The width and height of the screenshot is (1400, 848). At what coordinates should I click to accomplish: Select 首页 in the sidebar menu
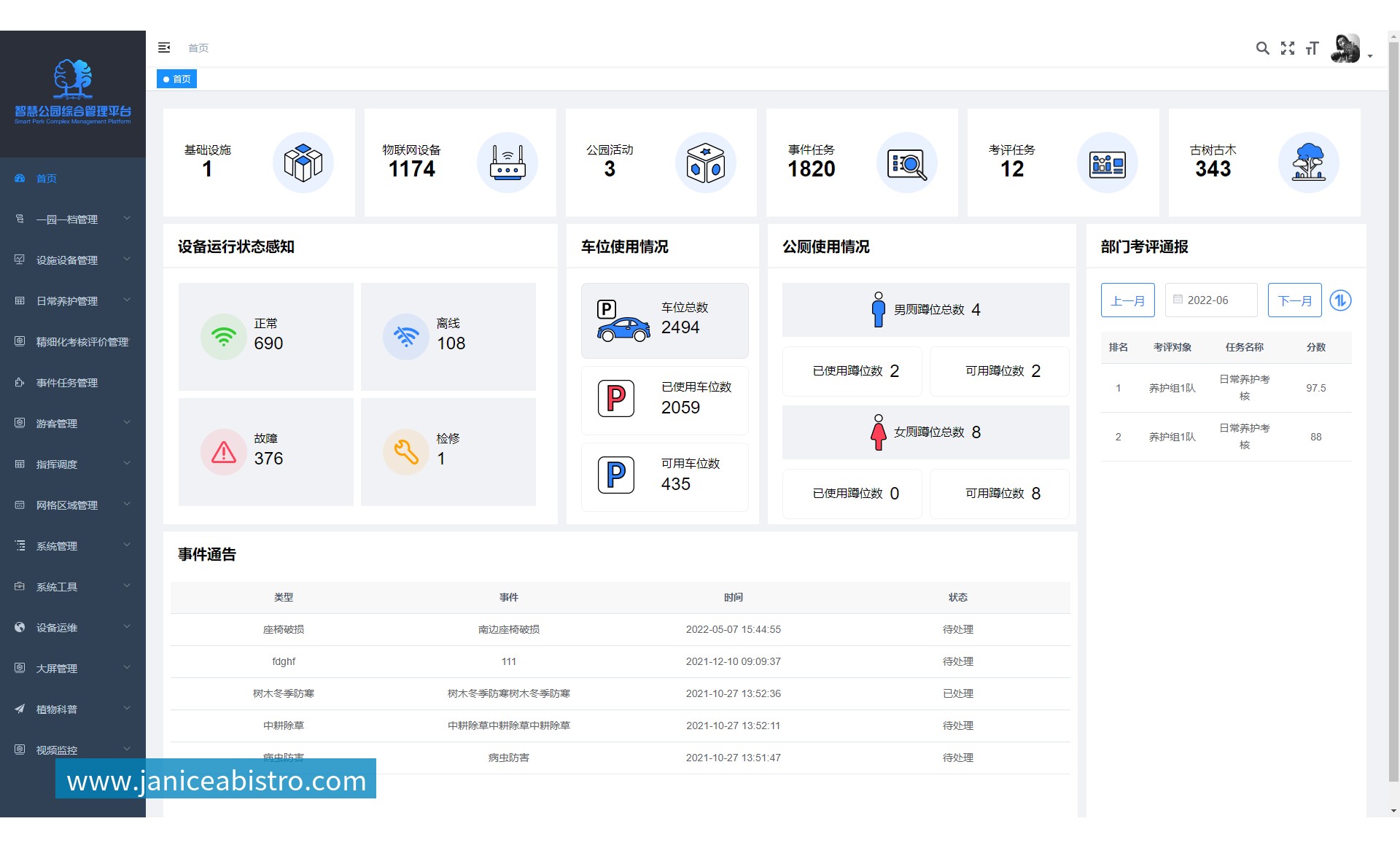(x=73, y=179)
